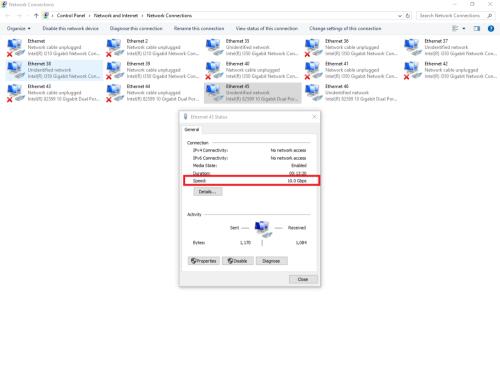This screenshot has height=375, width=500.
Task: Click the IPv6 Connectivity 'No network access' value
Action: click(288, 158)
